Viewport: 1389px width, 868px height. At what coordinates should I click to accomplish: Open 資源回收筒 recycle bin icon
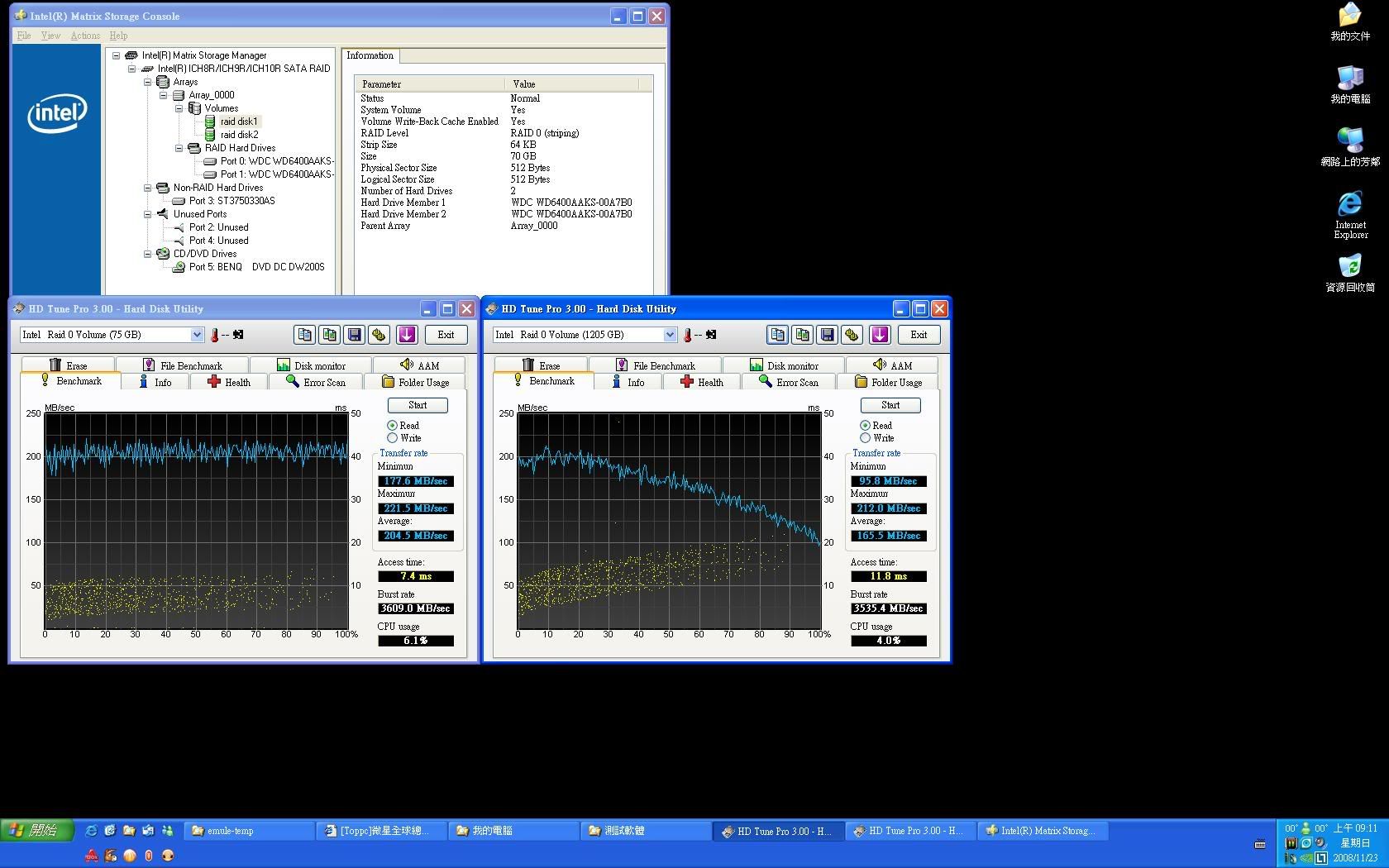tap(1350, 273)
